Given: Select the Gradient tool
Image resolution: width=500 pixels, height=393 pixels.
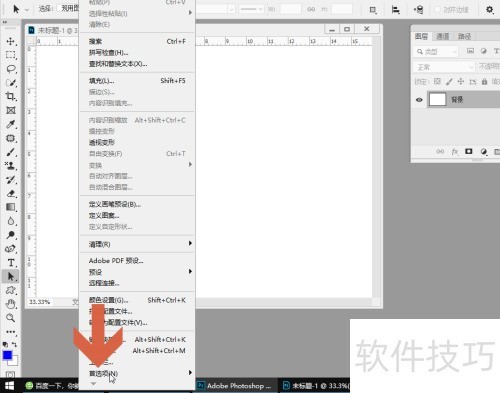Looking at the screenshot, I should 11,207.
